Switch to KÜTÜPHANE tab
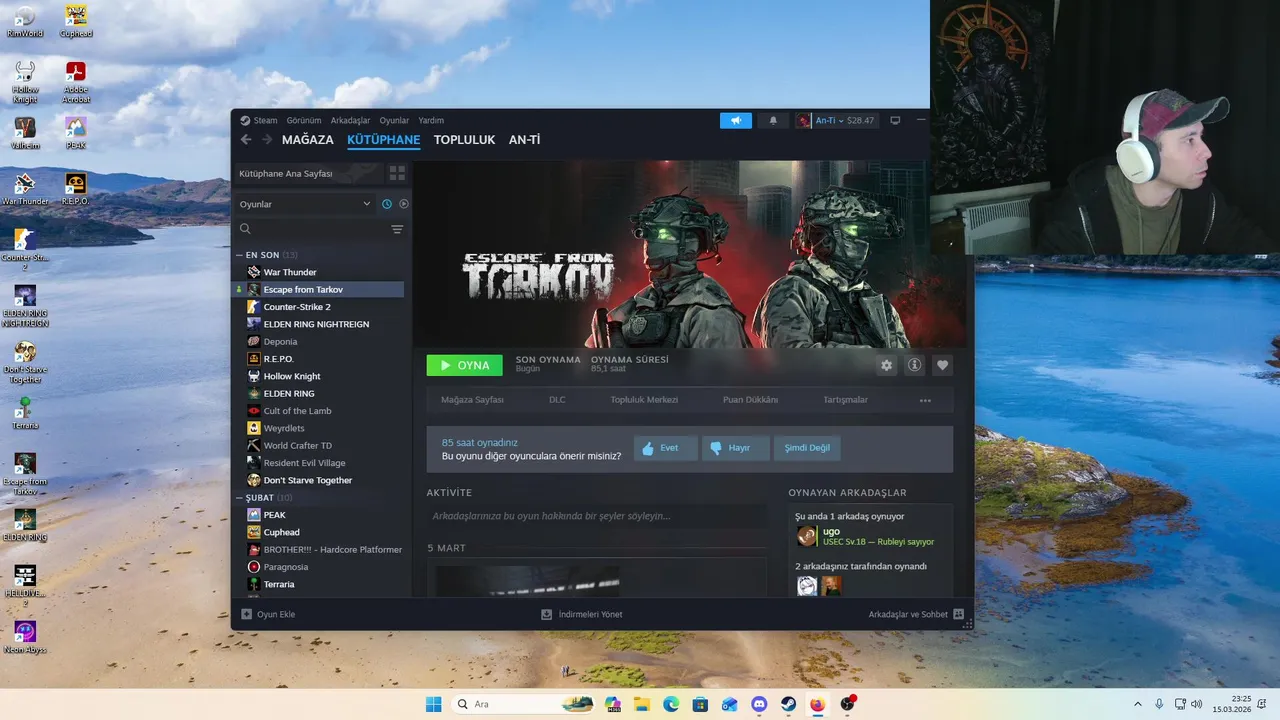1280x720 pixels. click(384, 140)
